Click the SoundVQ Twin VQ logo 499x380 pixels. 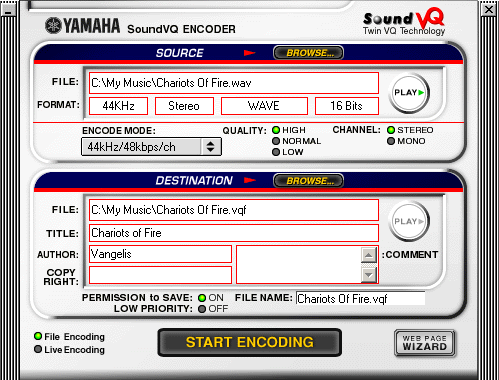coord(404,22)
